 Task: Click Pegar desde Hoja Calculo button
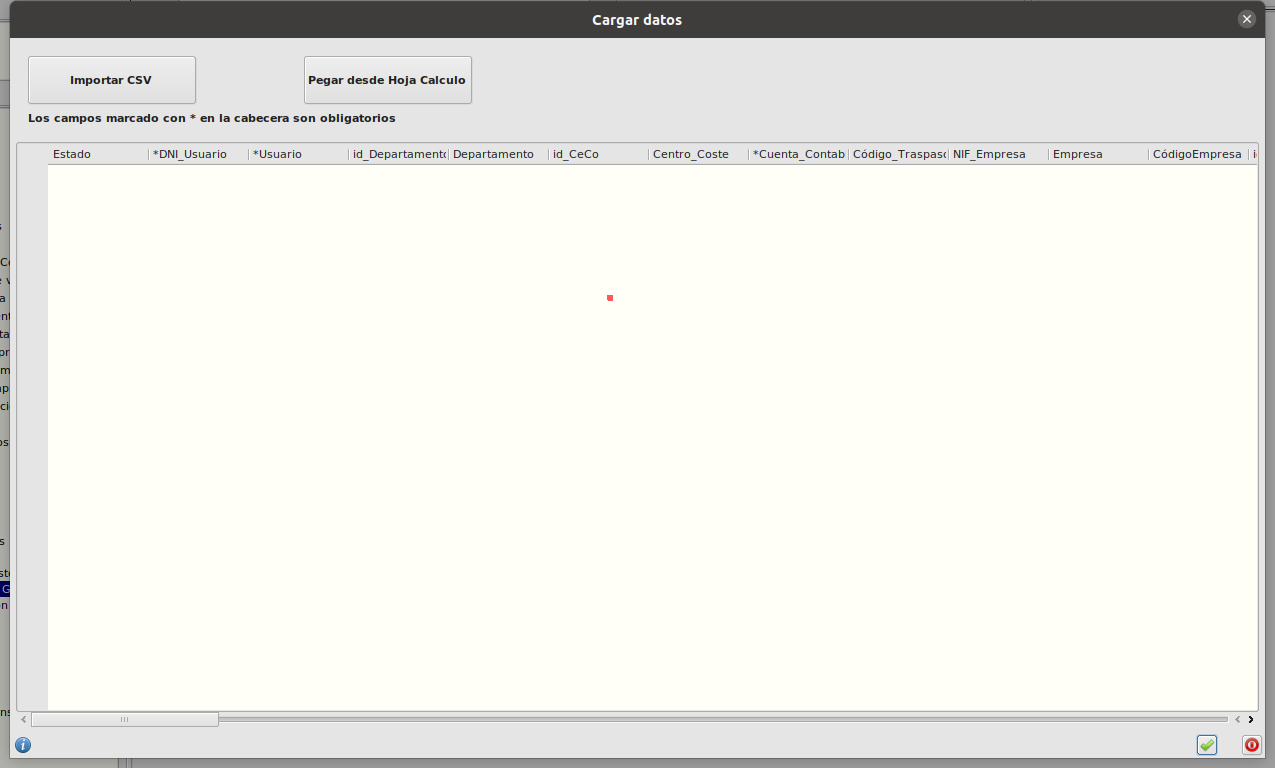click(x=388, y=80)
